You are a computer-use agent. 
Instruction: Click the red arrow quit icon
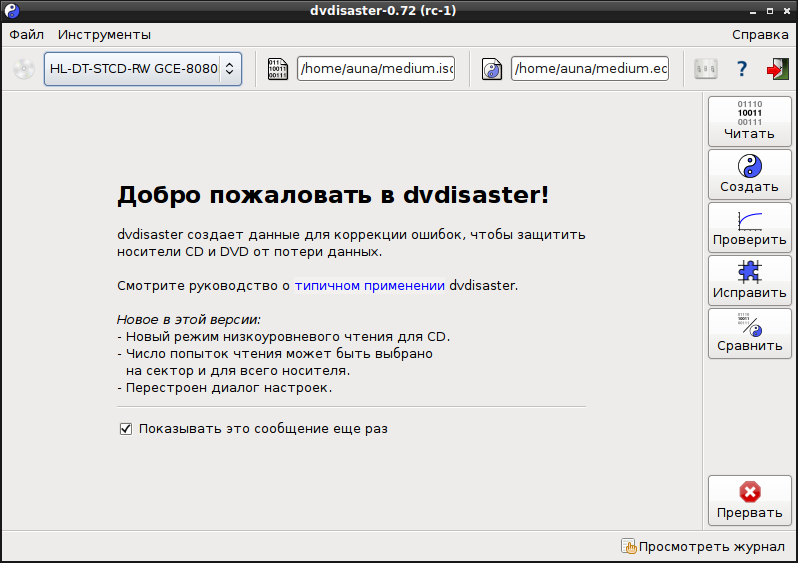click(778, 69)
